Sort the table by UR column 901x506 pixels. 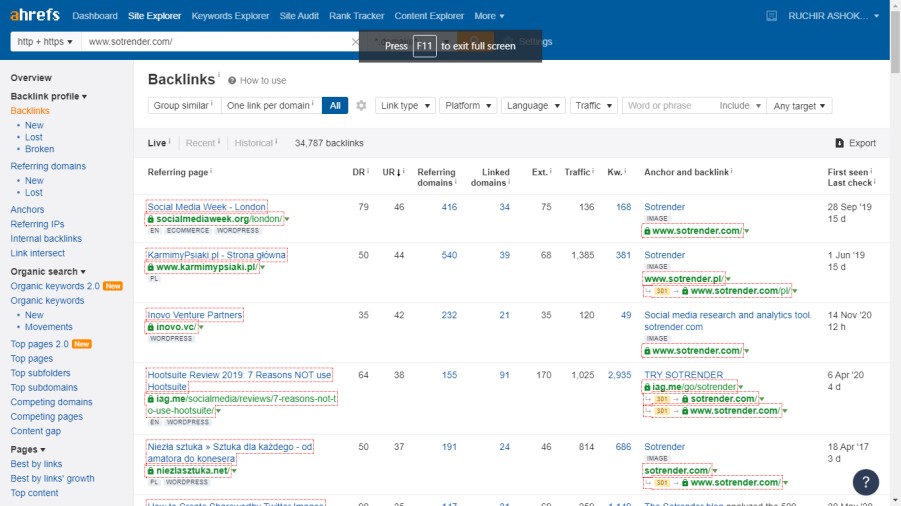tap(391, 172)
